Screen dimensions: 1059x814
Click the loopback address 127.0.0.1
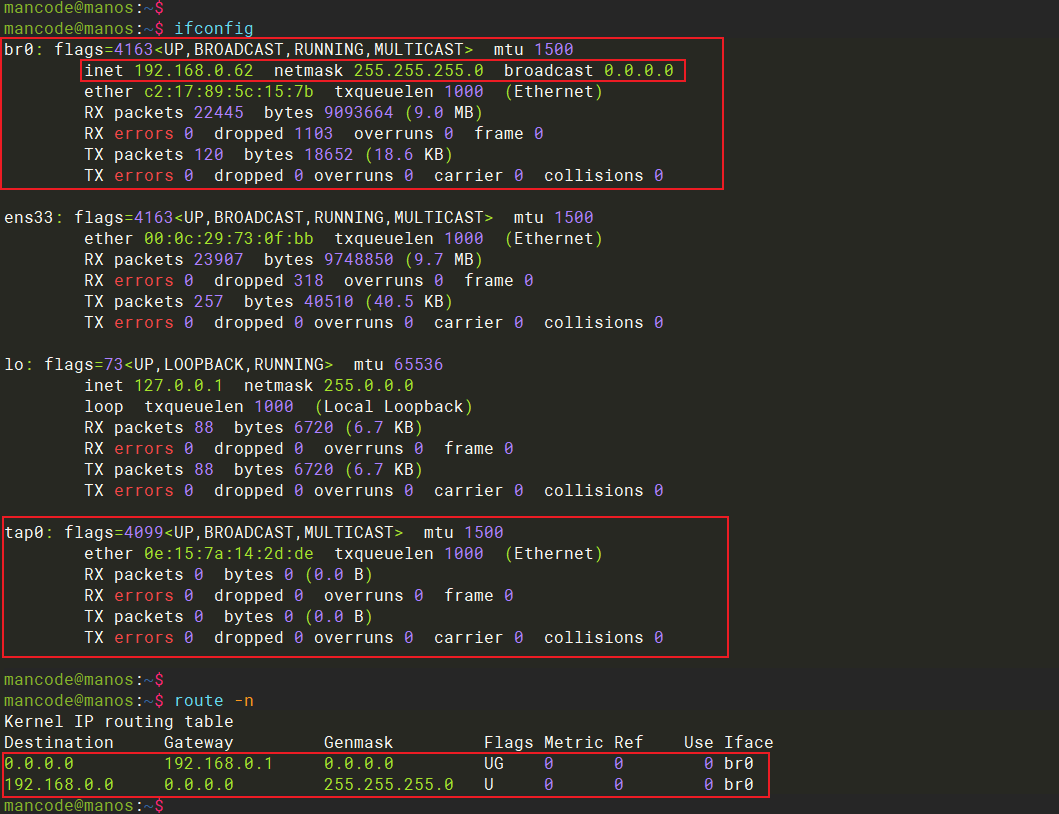click(178, 386)
